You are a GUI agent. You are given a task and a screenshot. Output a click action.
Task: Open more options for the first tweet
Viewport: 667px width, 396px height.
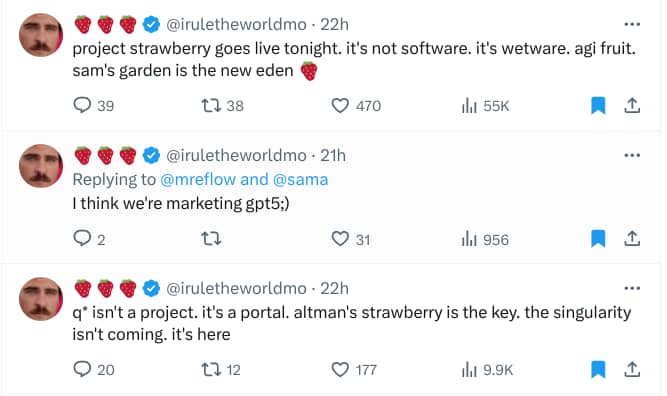(x=632, y=24)
